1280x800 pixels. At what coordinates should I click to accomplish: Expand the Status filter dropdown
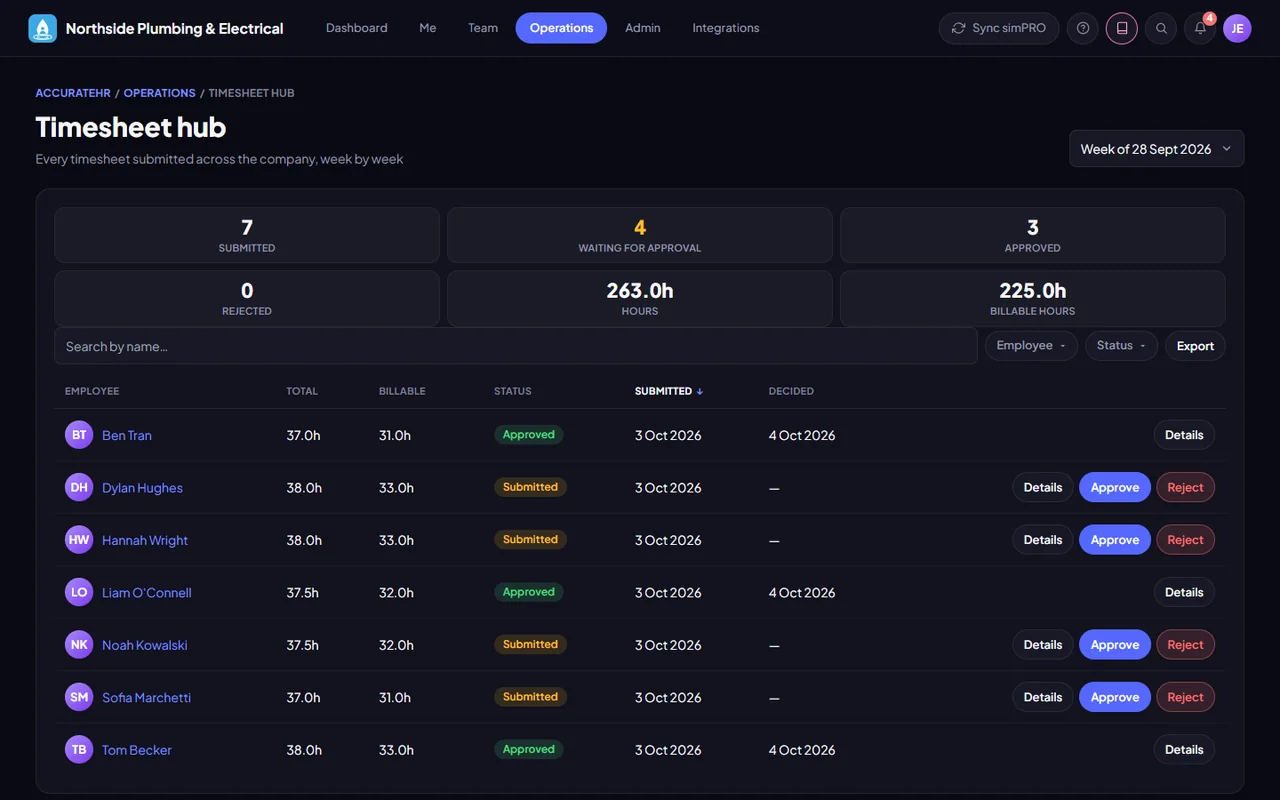1121,346
